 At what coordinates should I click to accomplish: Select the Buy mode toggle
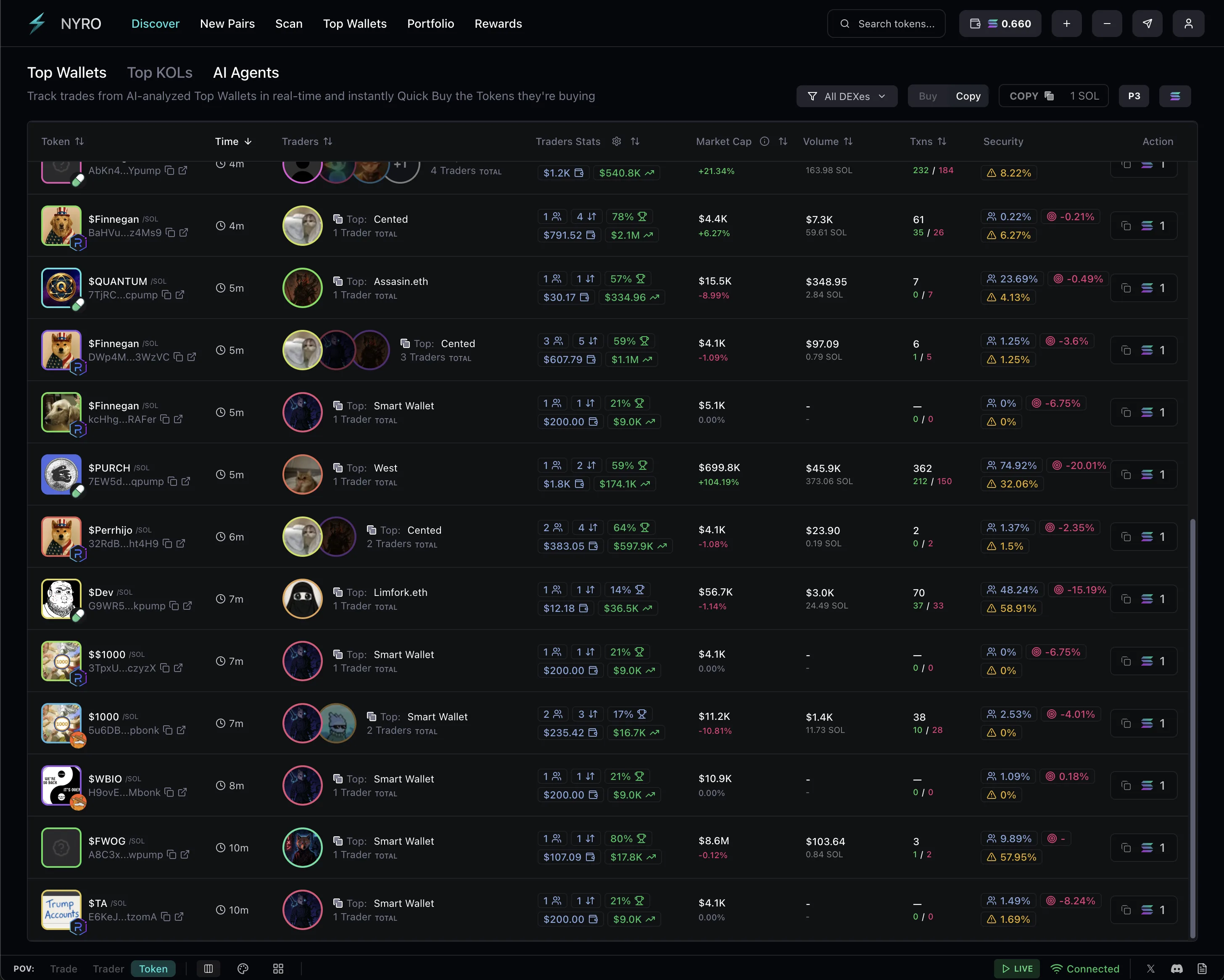[927, 96]
